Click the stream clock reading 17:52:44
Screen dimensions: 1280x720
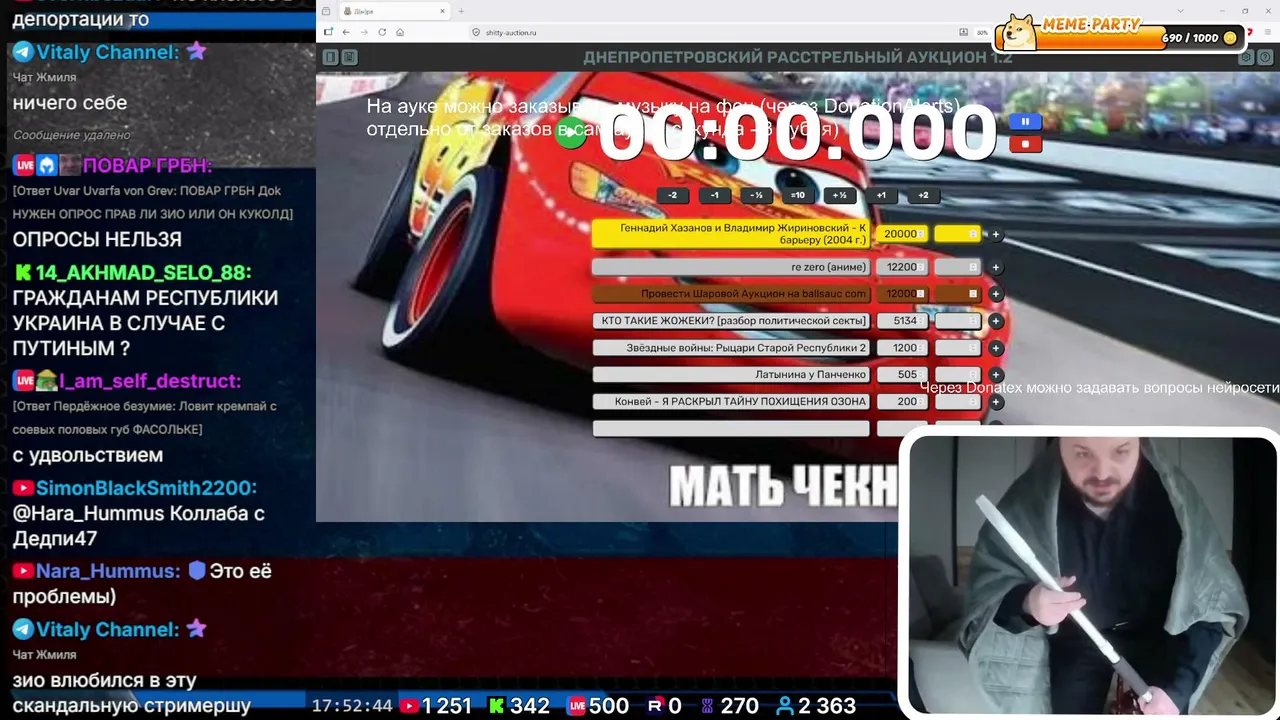pyautogui.click(x=352, y=706)
